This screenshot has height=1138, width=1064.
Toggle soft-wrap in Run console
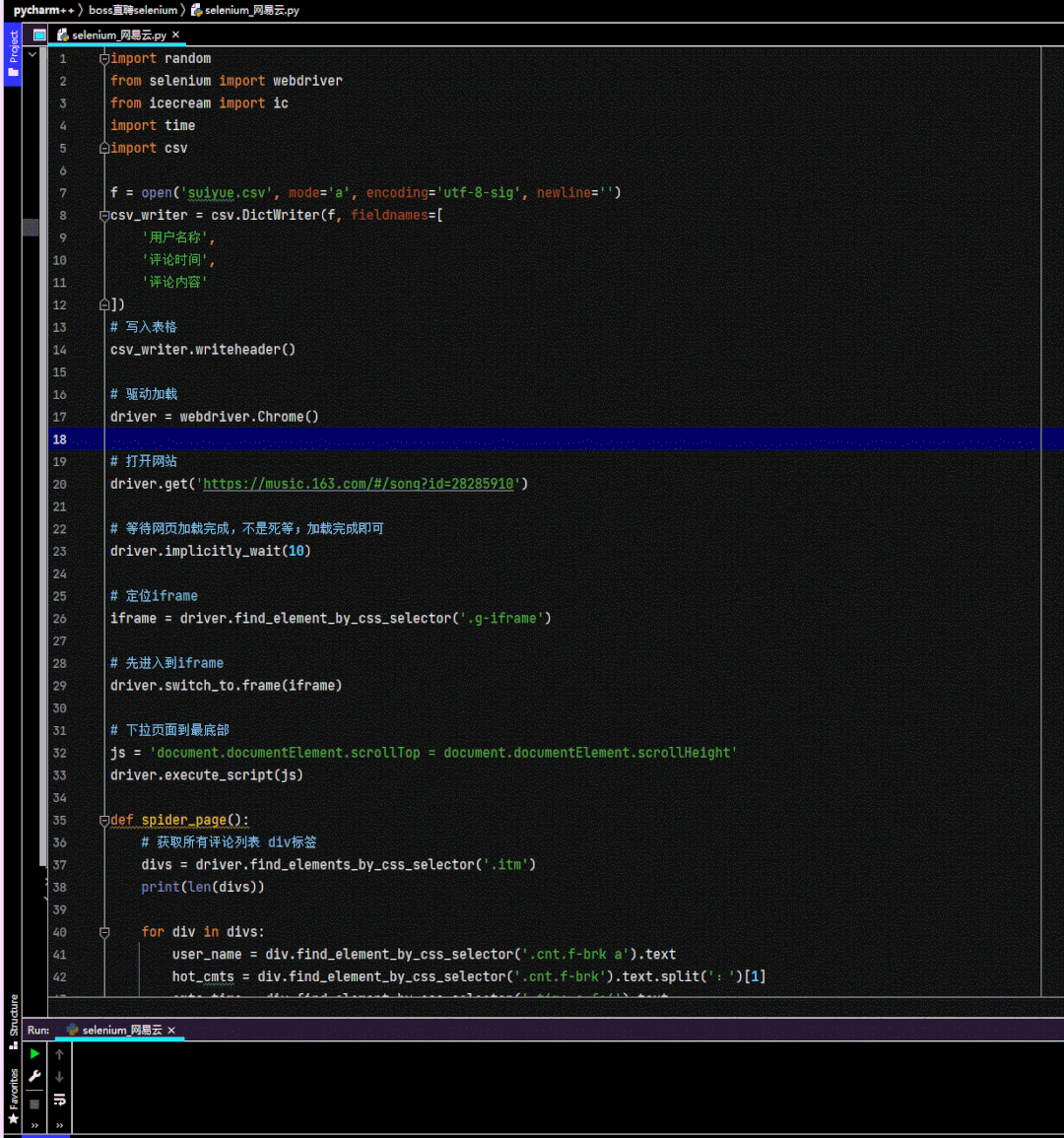coord(59,1101)
